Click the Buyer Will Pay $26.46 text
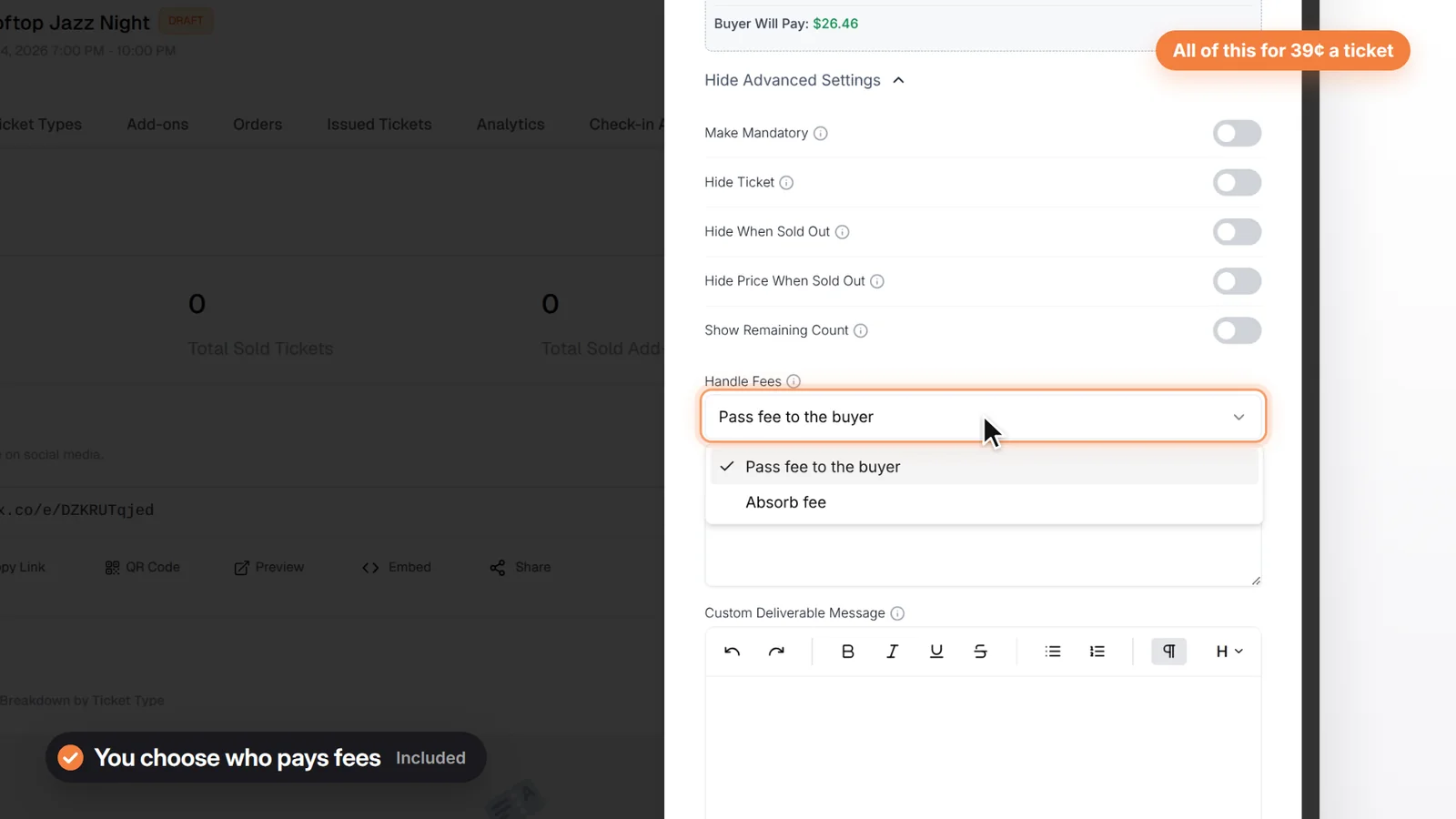The image size is (1456, 819). coord(786,24)
